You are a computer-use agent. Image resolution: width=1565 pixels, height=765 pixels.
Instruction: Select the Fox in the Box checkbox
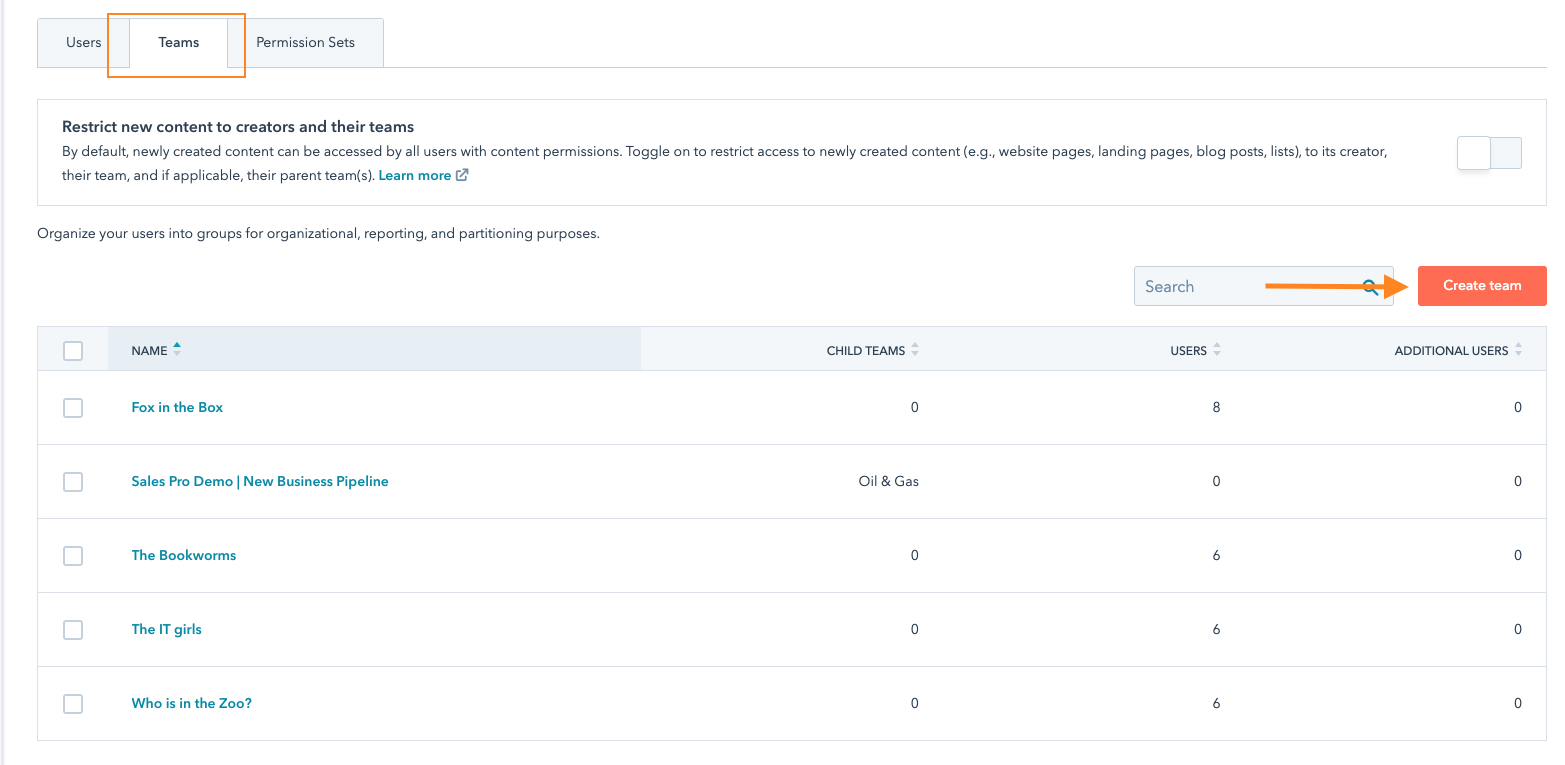[x=73, y=408]
